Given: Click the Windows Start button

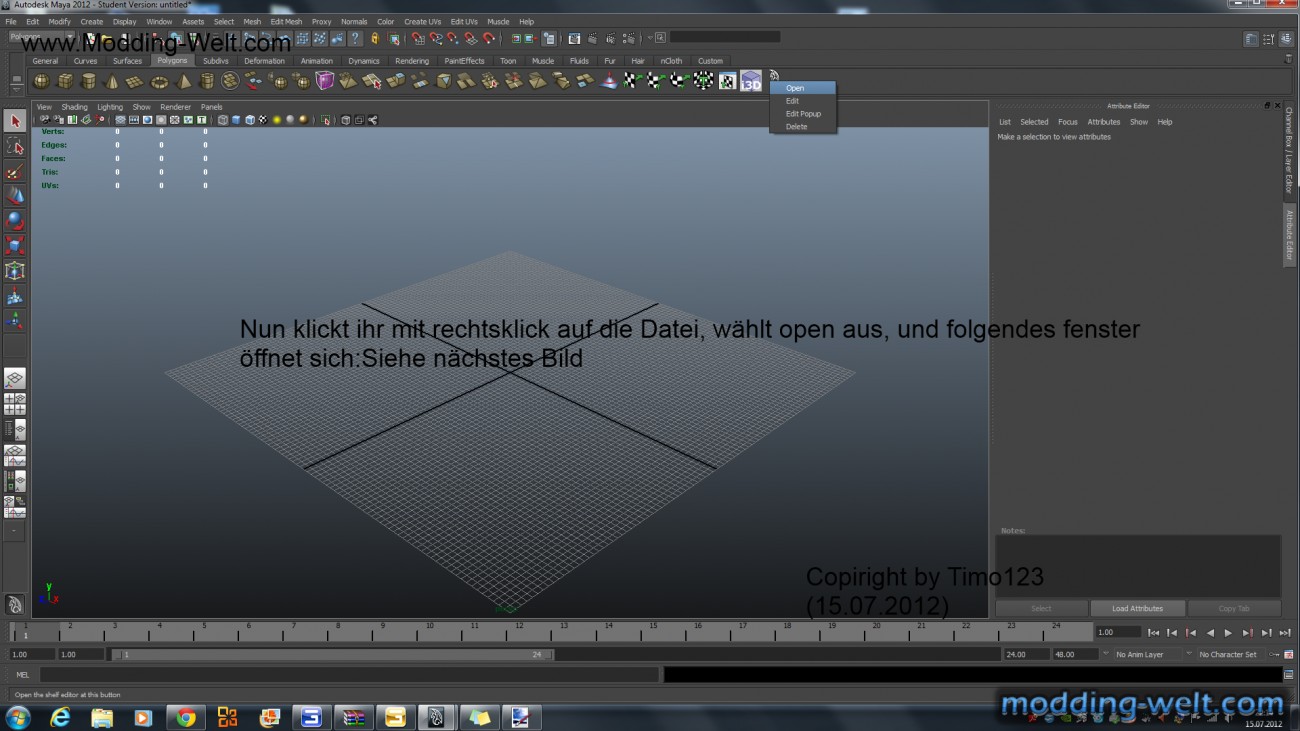Looking at the screenshot, I should (18, 717).
